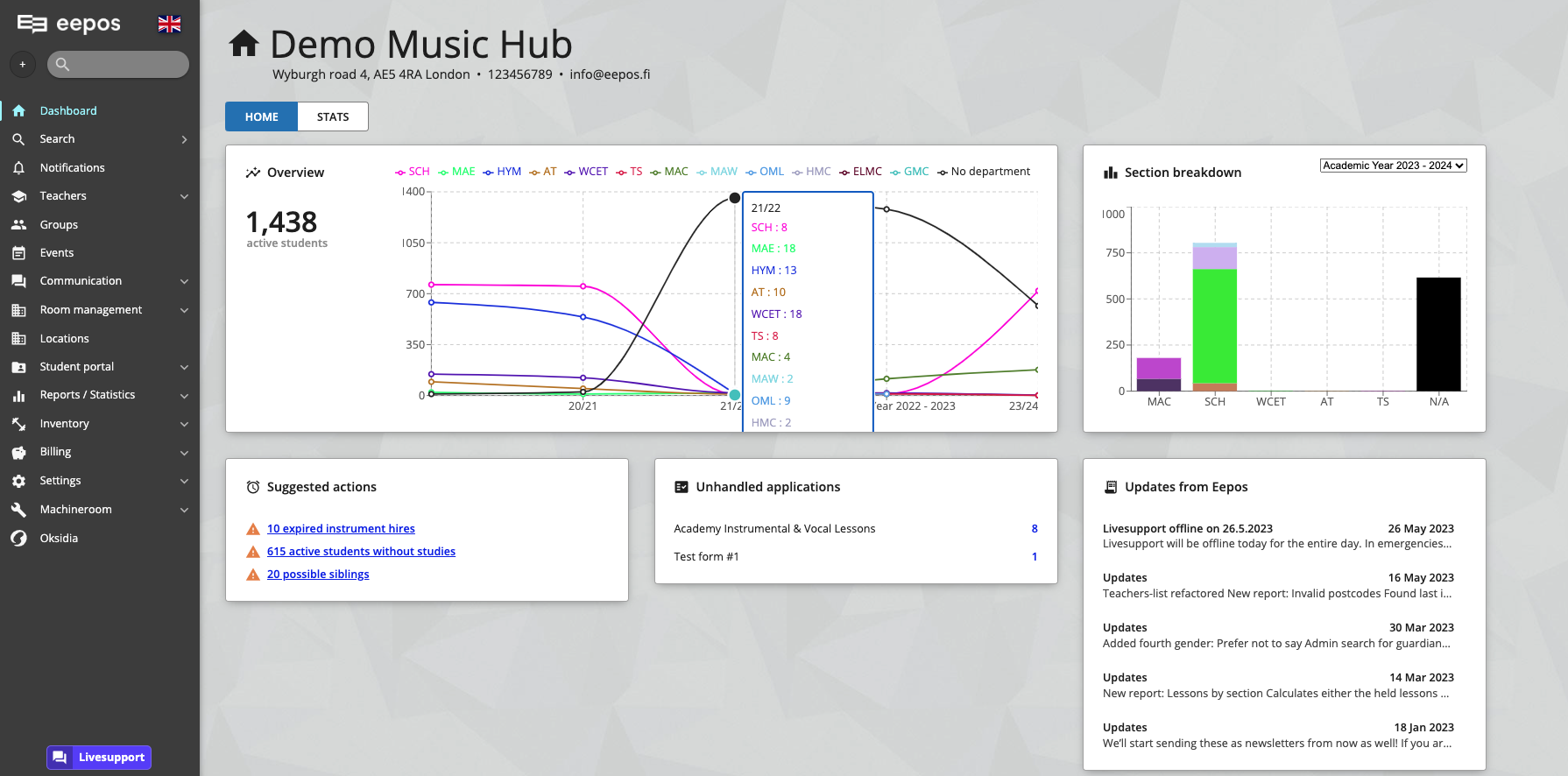
Task: Click the green SCH bar segment
Action: click(x=1214, y=326)
